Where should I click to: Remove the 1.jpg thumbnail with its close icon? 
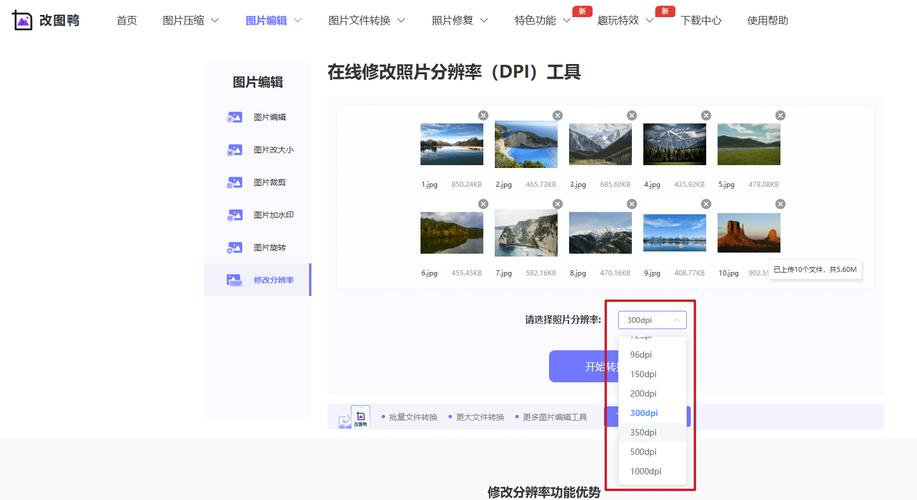483,115
